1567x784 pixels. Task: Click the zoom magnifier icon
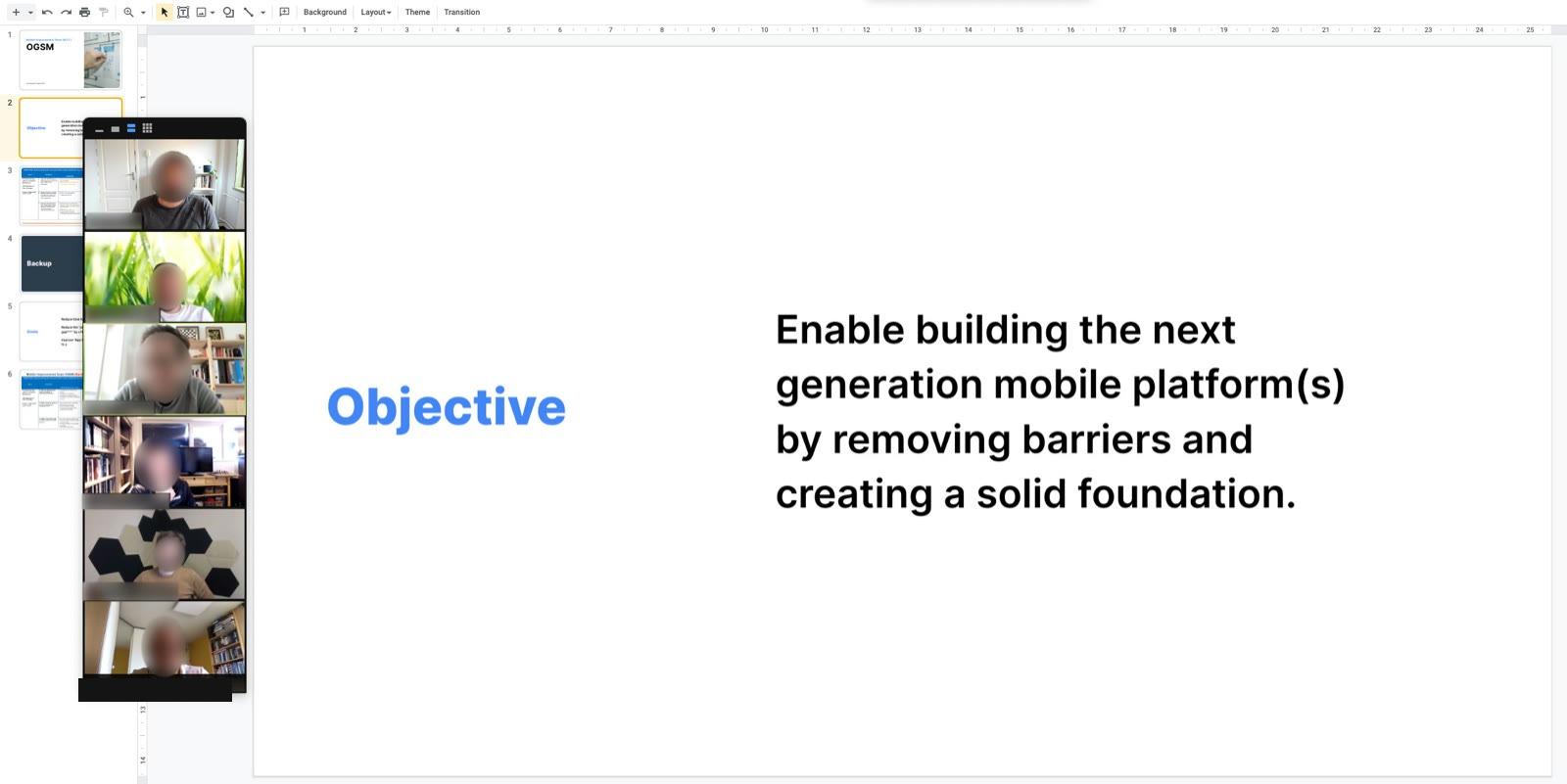click(128, 12)
